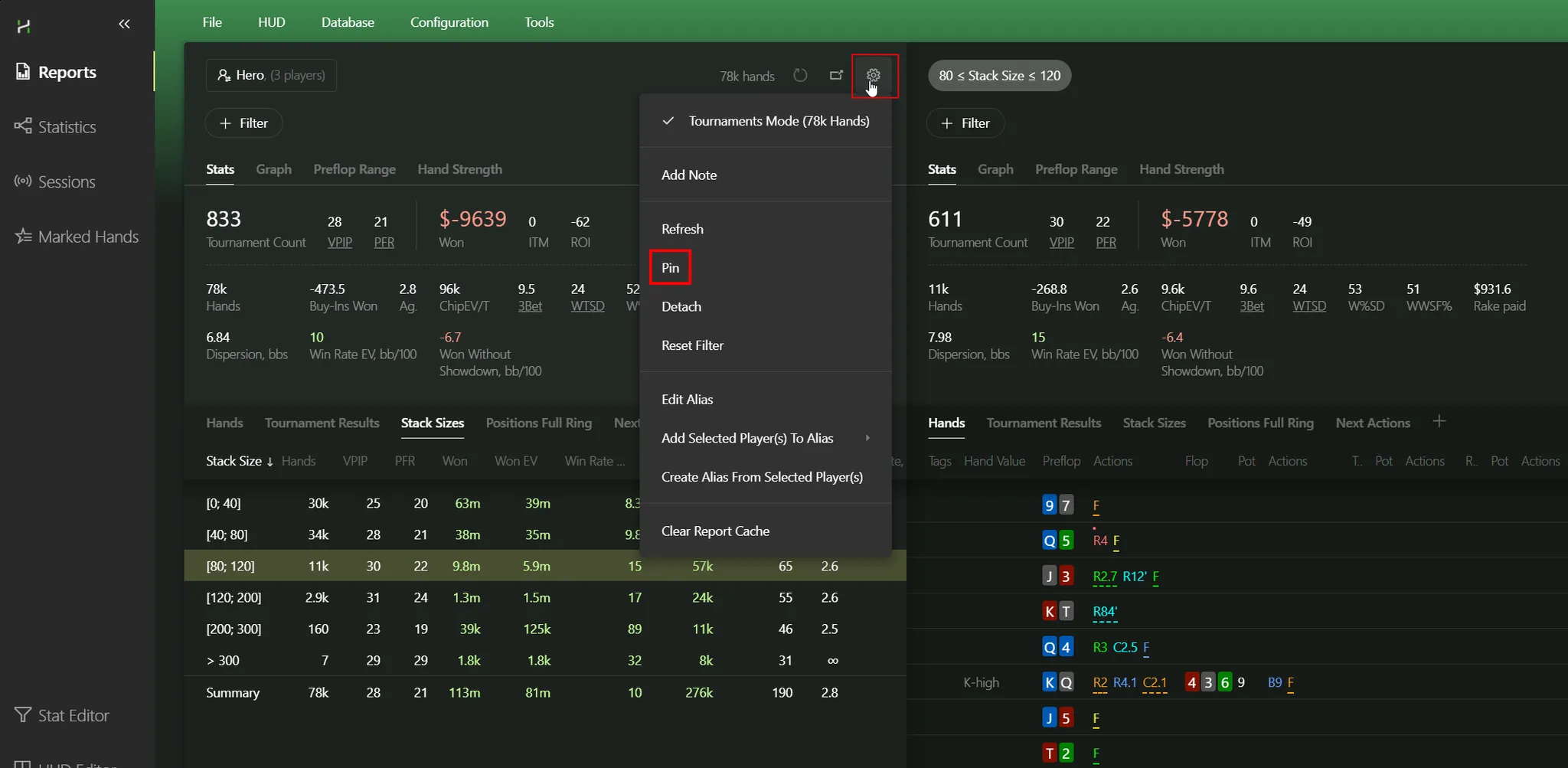This screenshot has width=1568, height=768.
Task: Open Statistics from the sidebar
Action: click(67, 127)
